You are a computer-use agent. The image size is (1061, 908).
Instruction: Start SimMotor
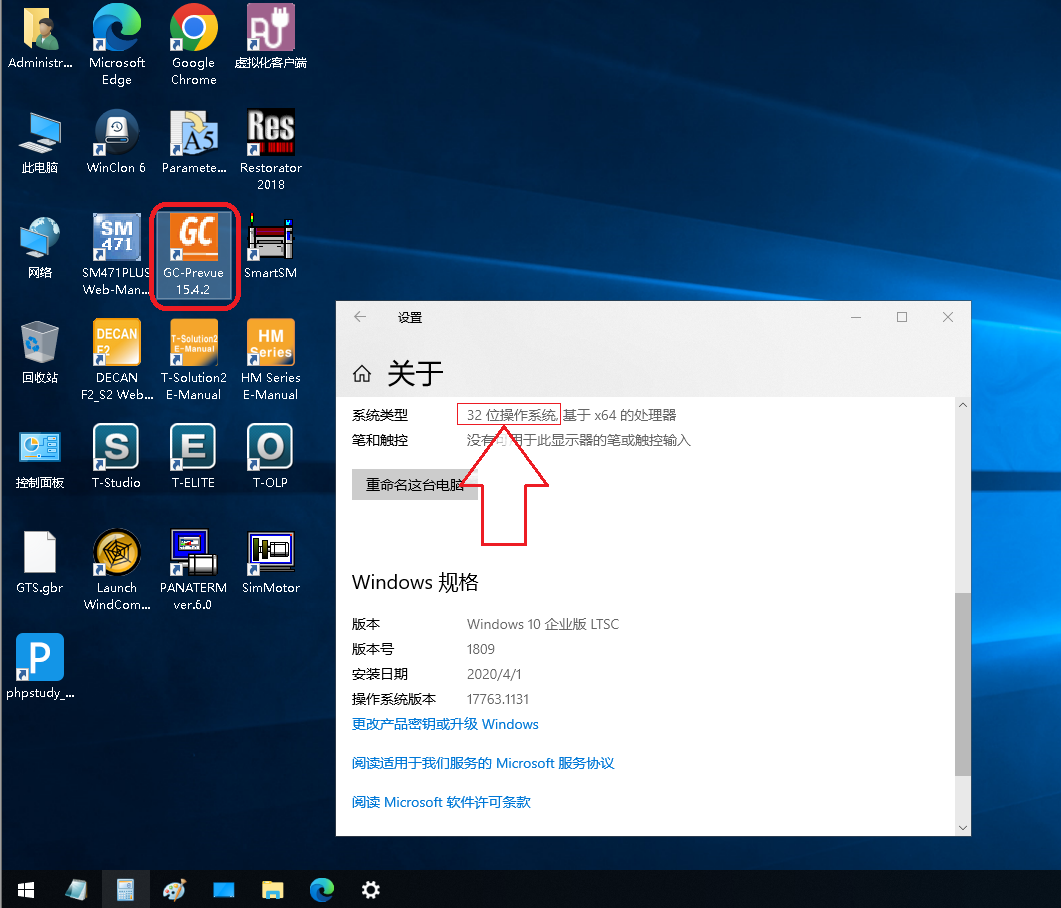pos(270,553)
